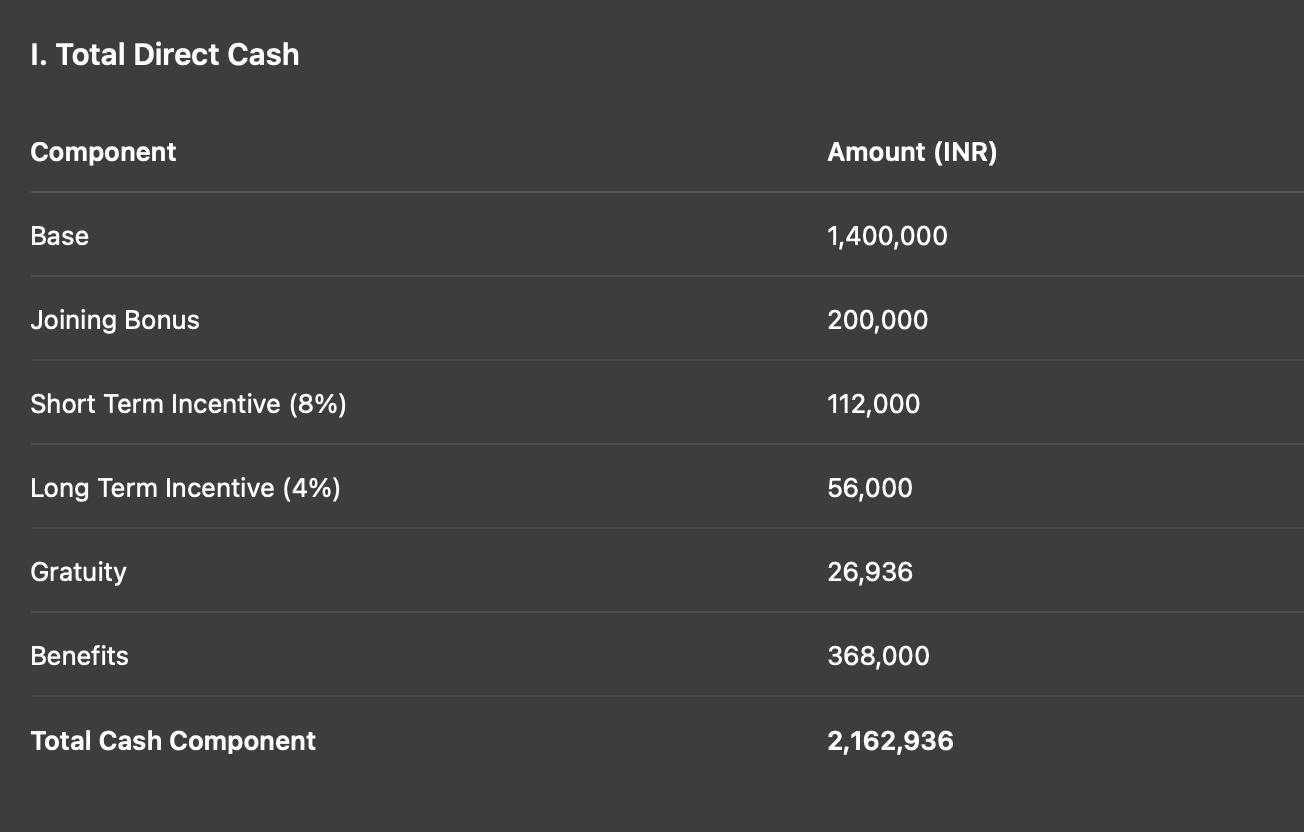The height and width of the screenshot is (832, 1304).
Task: Click the (4%) text in Long Term Incentive
Action: 311,488
